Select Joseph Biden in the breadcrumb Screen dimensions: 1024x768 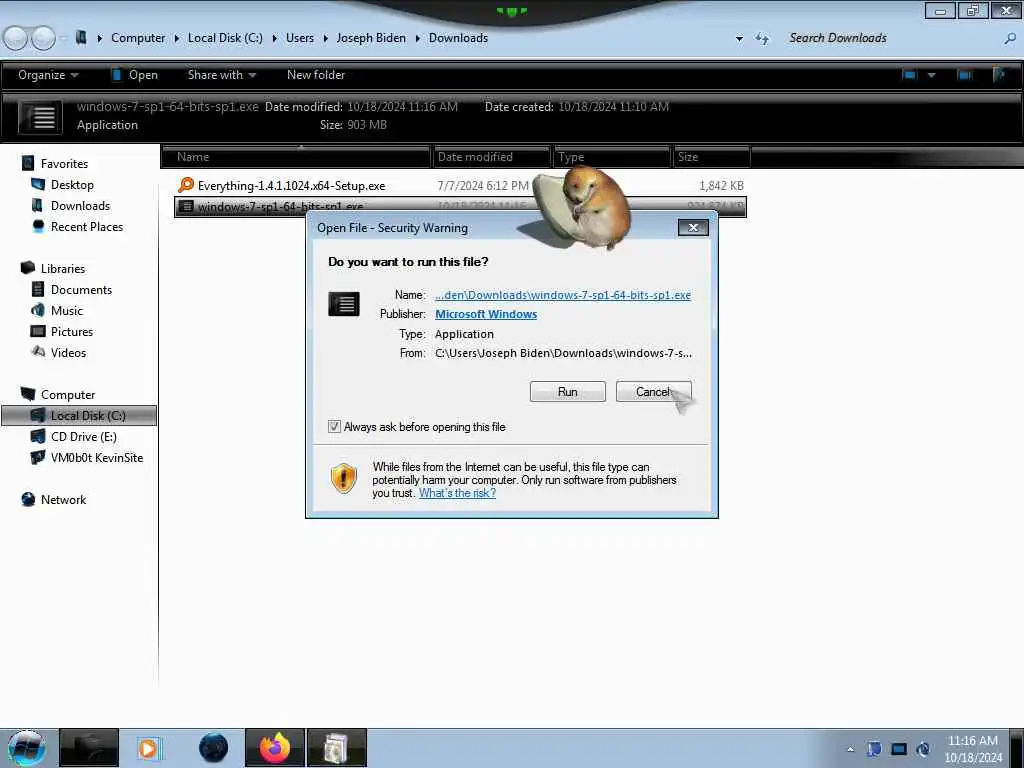coord(371,38)
